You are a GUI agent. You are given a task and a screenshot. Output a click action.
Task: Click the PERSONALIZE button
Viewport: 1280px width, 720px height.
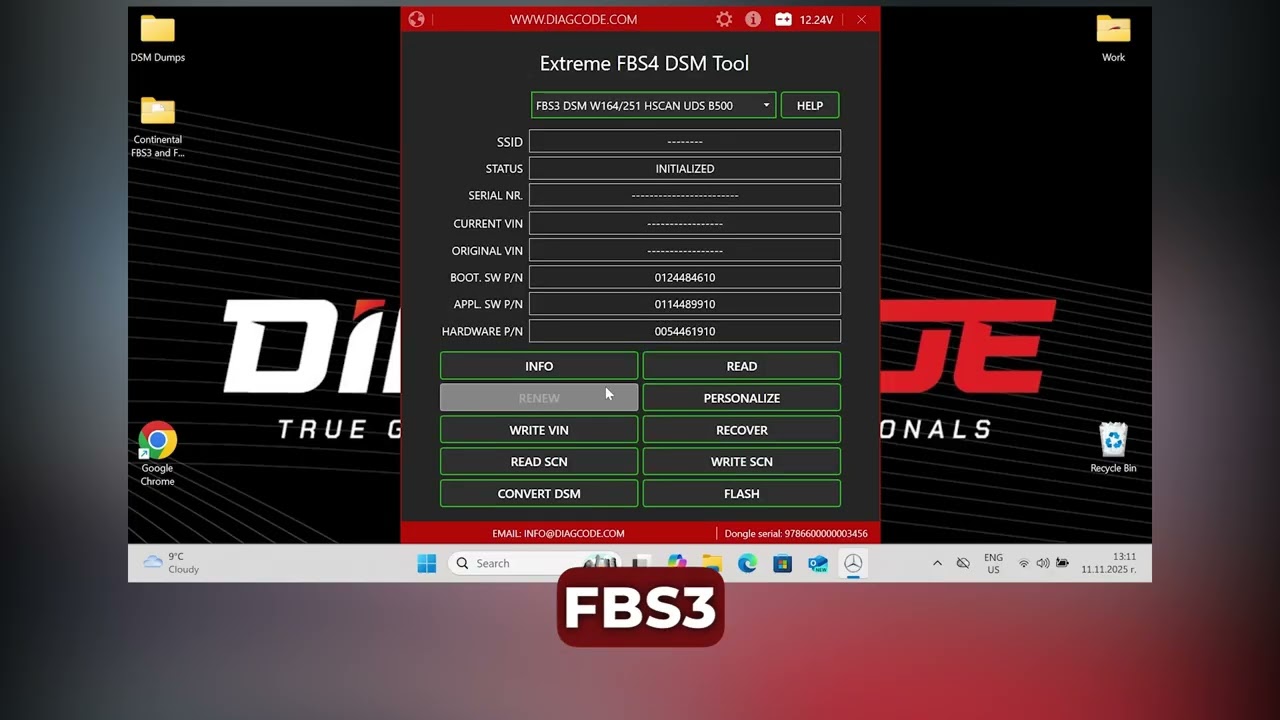tap(742, 398)
